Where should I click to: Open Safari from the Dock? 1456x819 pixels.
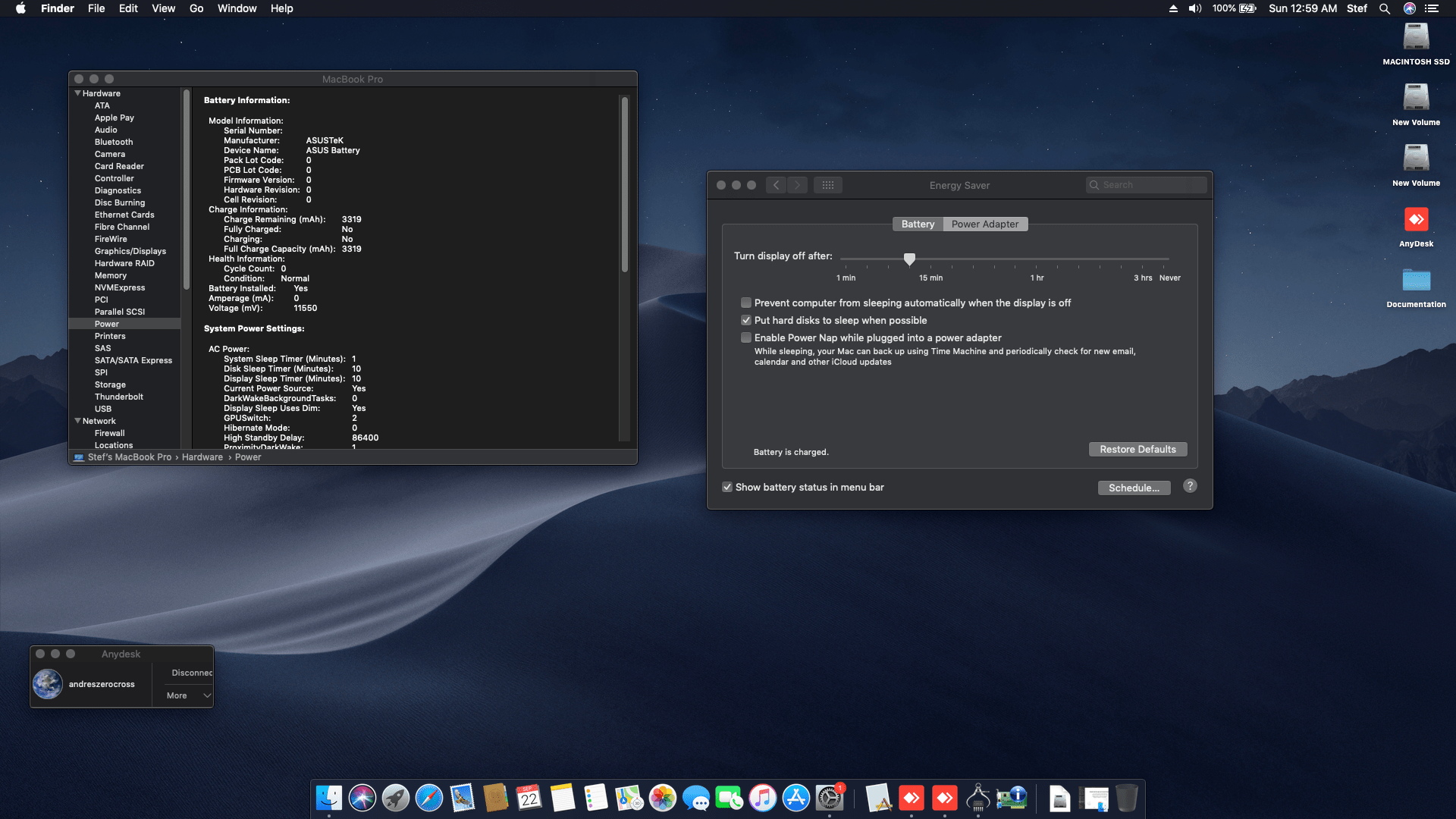point(429,798)
